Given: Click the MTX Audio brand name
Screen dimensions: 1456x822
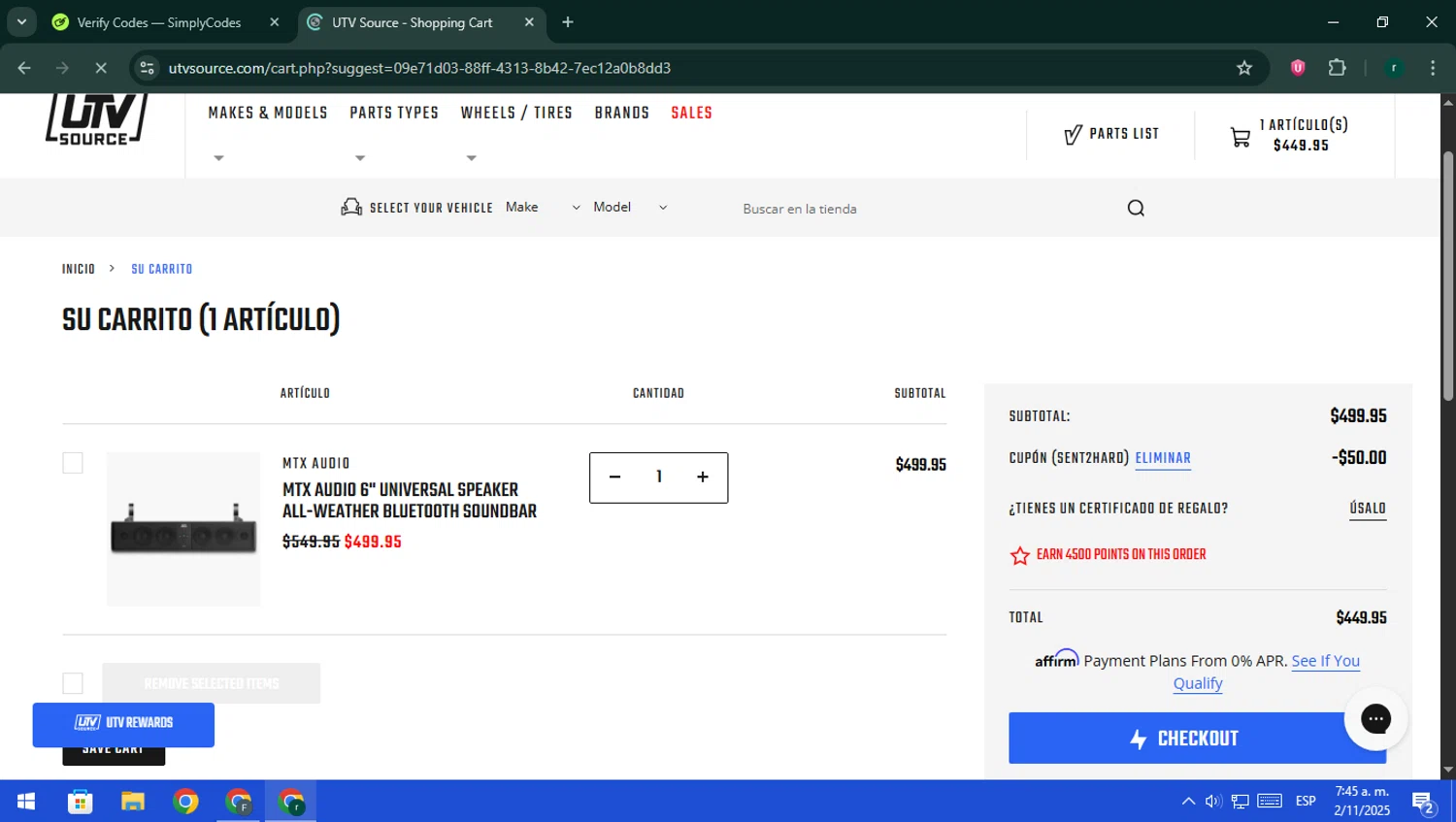Looking at the screenshot, I should (316, 464).
